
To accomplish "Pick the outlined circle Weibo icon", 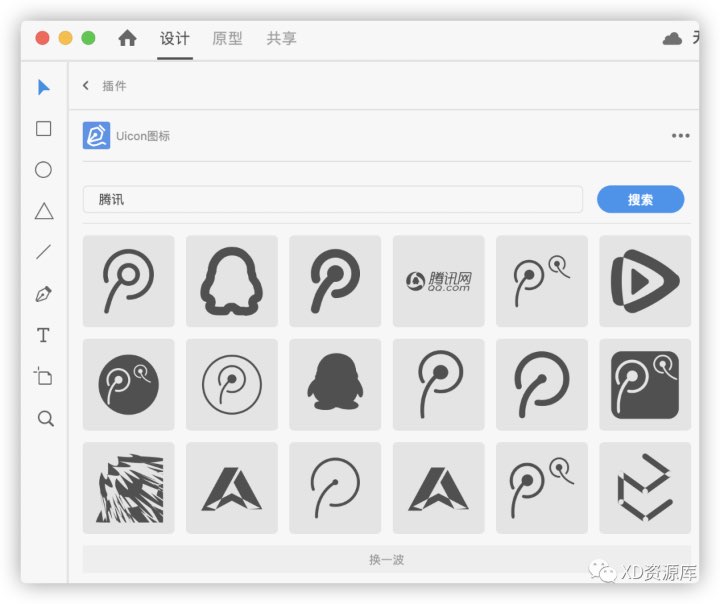I will (232, 384).
